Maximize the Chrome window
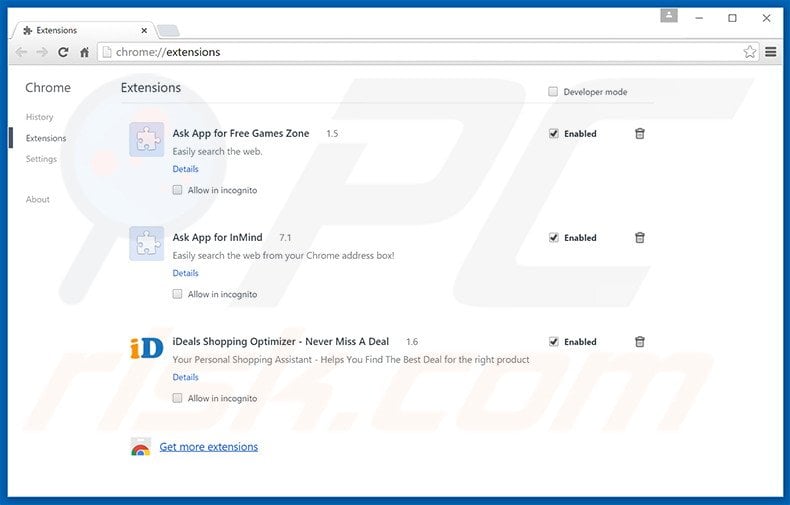 click(x=732, y=18)
